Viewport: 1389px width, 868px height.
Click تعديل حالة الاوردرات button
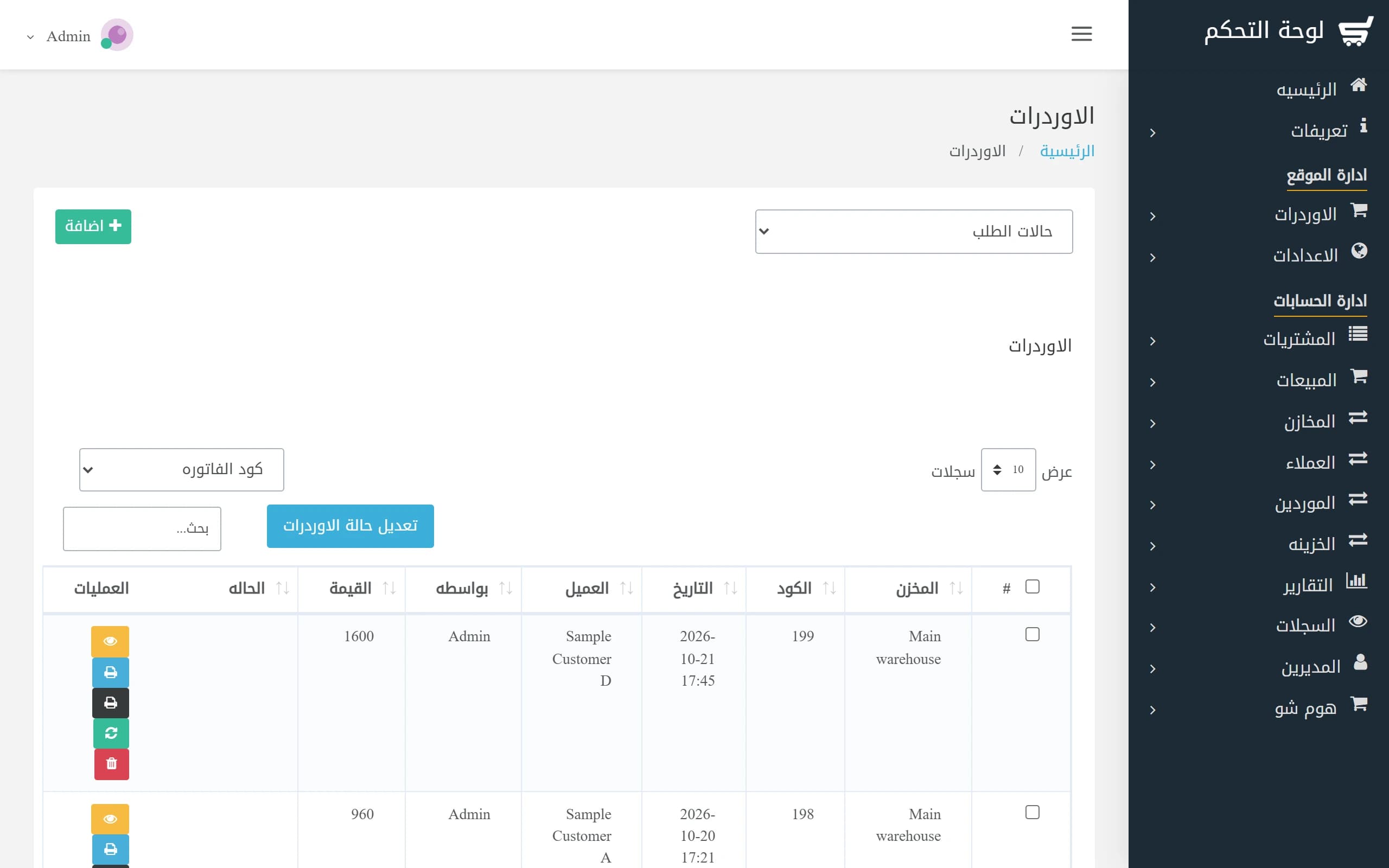coord(350,526)
